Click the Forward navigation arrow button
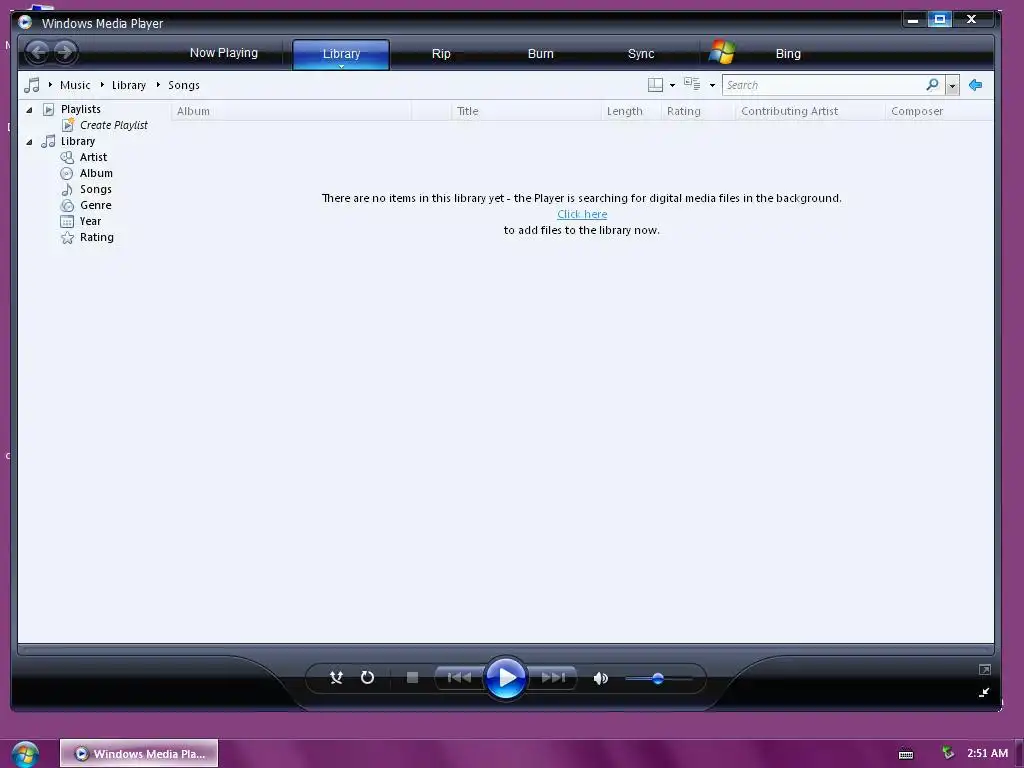 point(65,52)
